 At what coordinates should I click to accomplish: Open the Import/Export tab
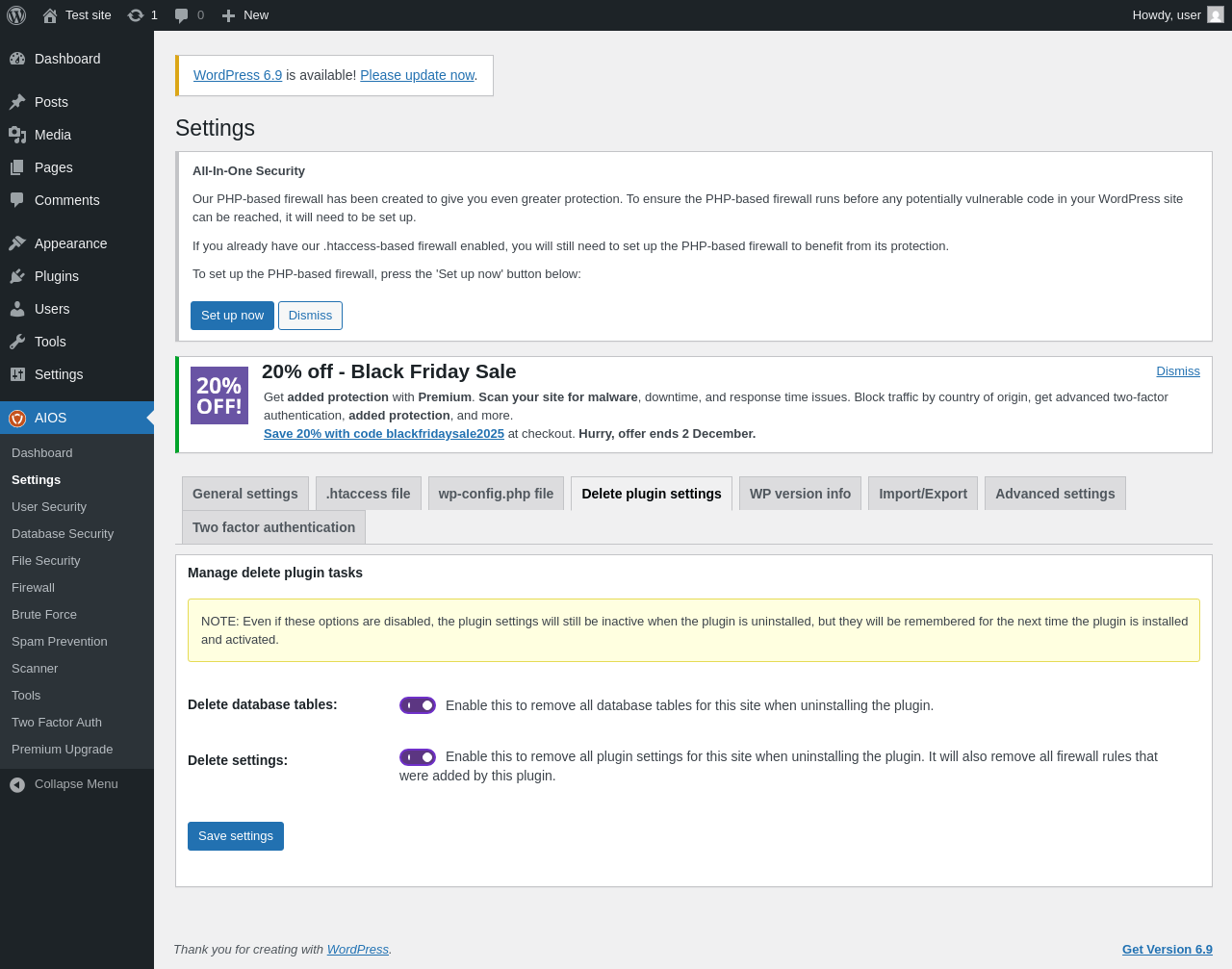pos(923,494)
